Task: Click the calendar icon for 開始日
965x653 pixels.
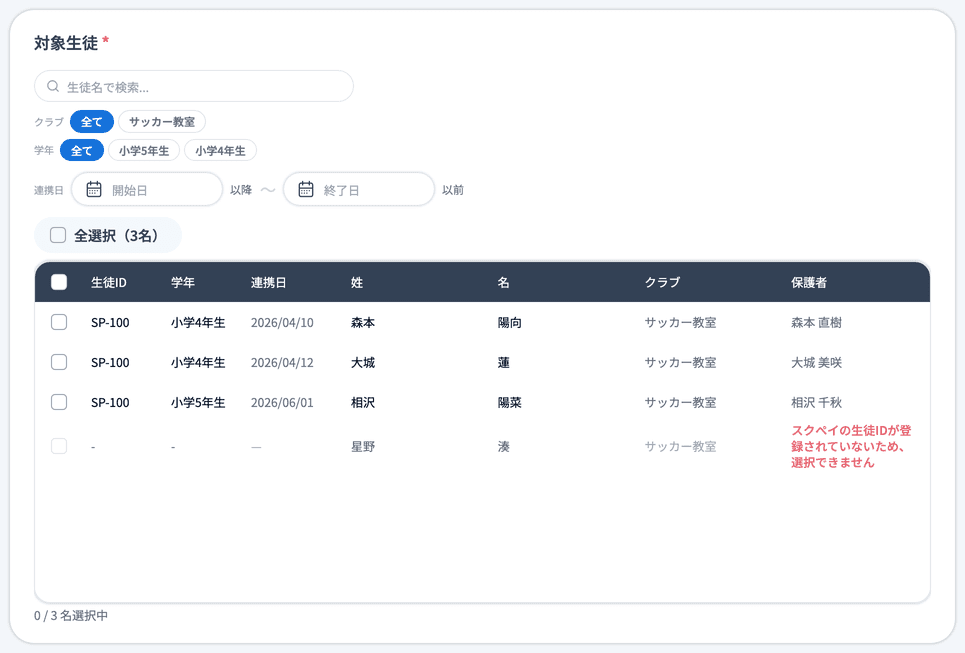Action: [94, 189]
